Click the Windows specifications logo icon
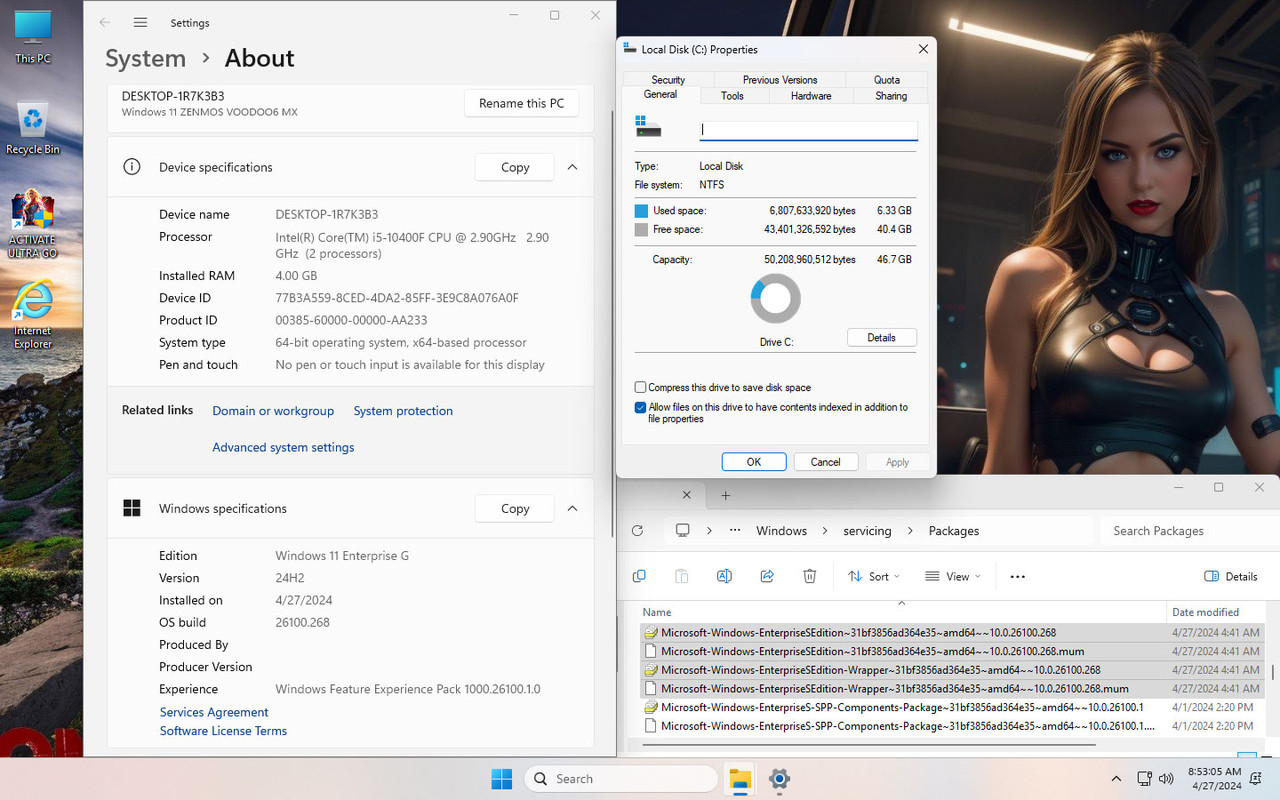Image resolution: width=1280 pixels, height=800 pixels. click(x=131, y=508)
